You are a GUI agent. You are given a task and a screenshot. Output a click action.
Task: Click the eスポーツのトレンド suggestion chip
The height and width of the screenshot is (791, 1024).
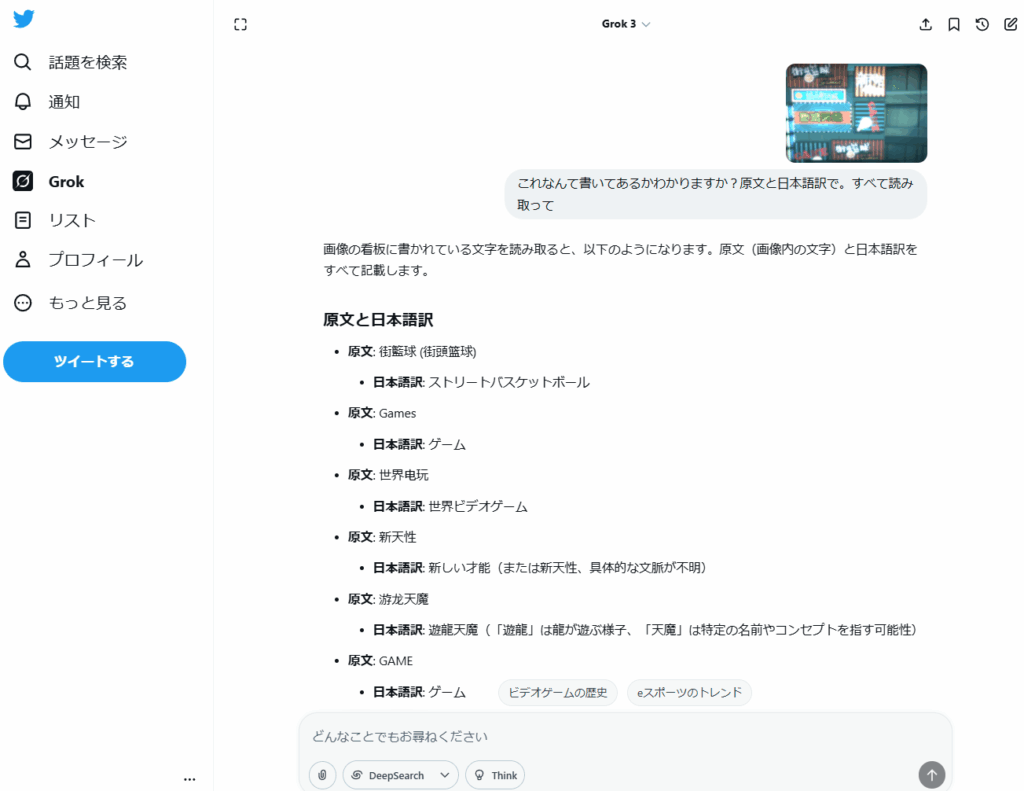pyautogui.click(x=689, y=692)
